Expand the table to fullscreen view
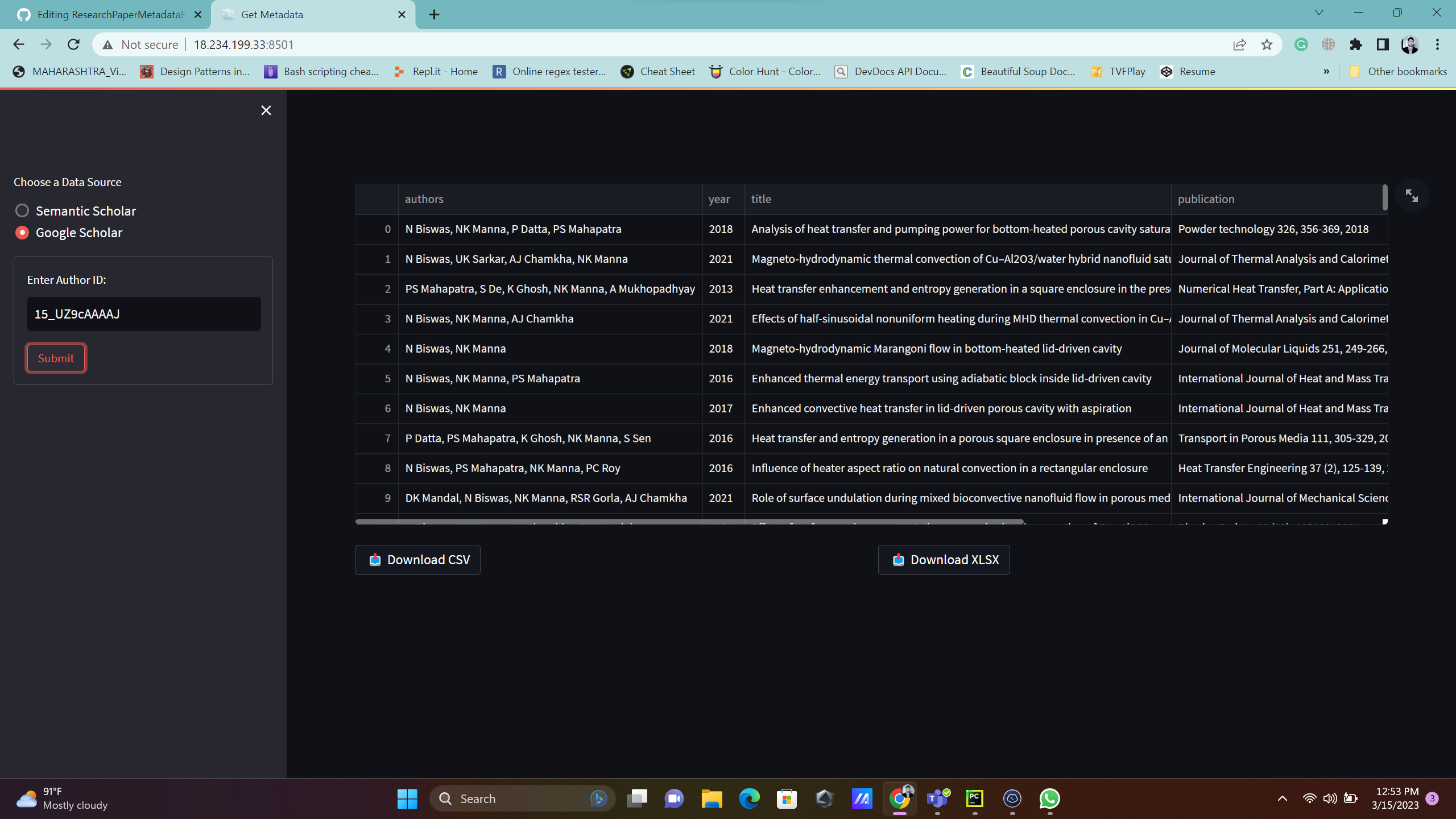The image size is (1456, 819). (x=1412, y=196)
